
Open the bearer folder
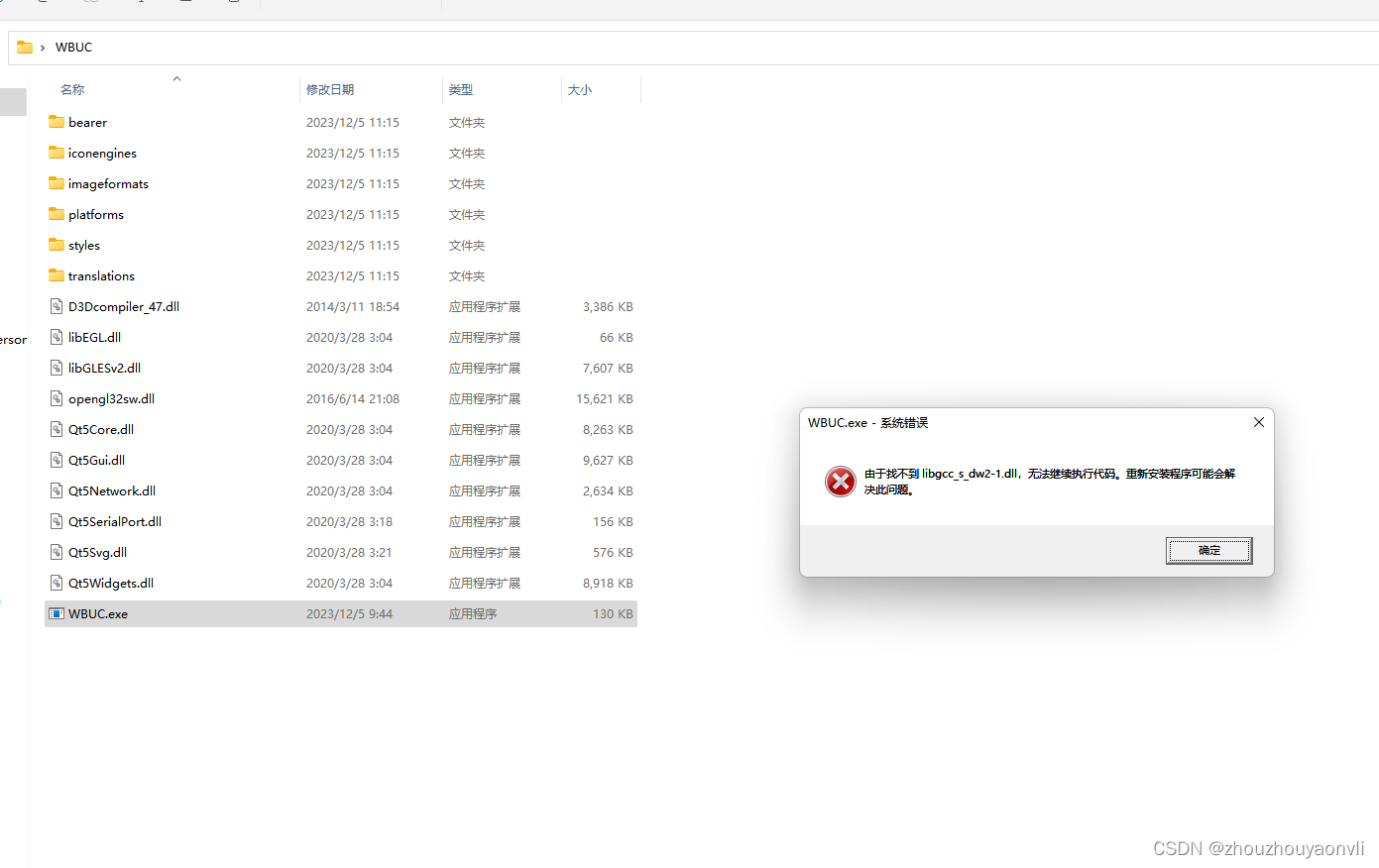click(86, 122)
